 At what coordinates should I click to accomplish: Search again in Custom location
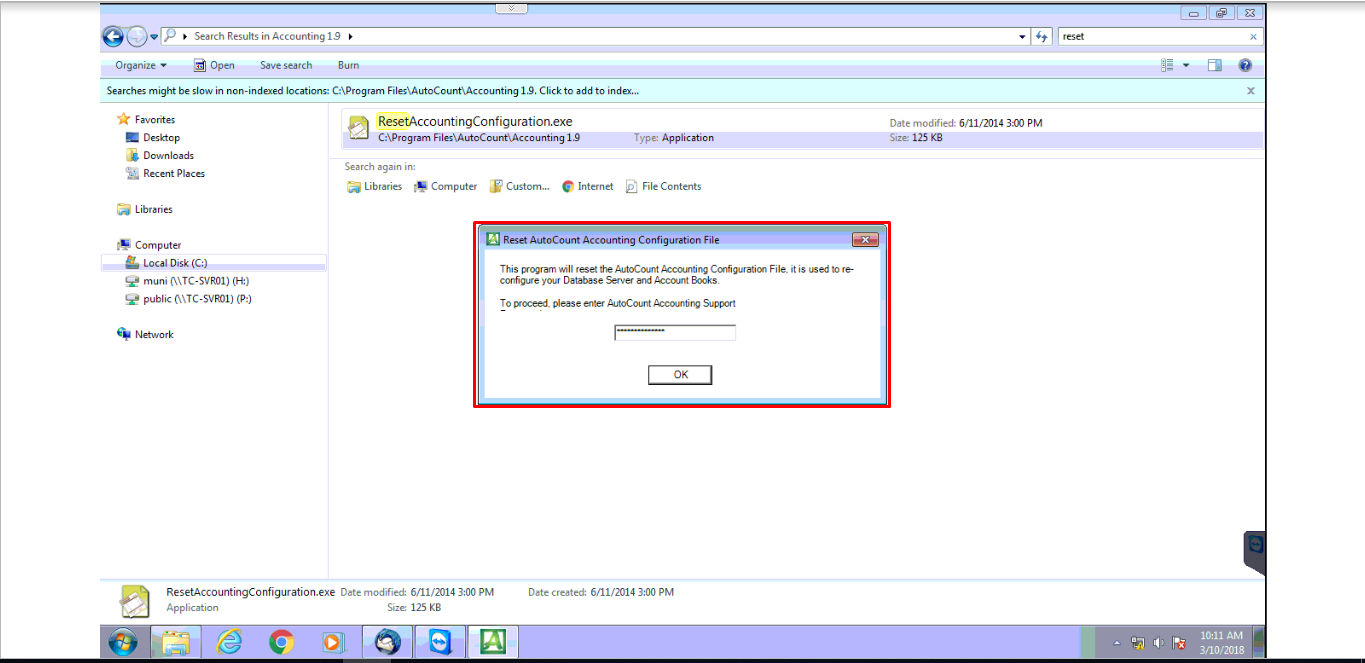tap(520, 186)
